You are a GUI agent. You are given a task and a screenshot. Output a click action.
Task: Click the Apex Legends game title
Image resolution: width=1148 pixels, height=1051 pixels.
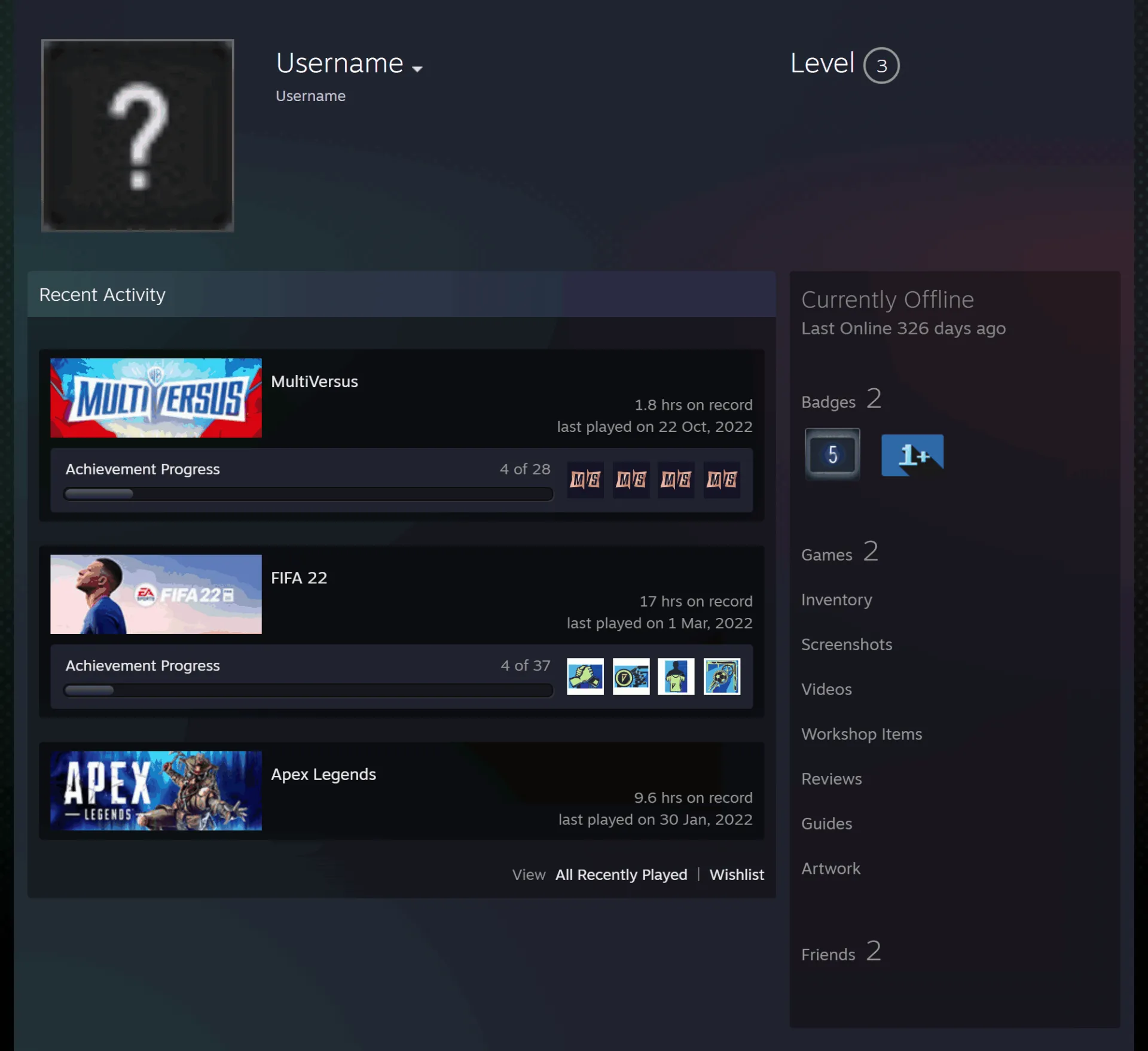323,774
